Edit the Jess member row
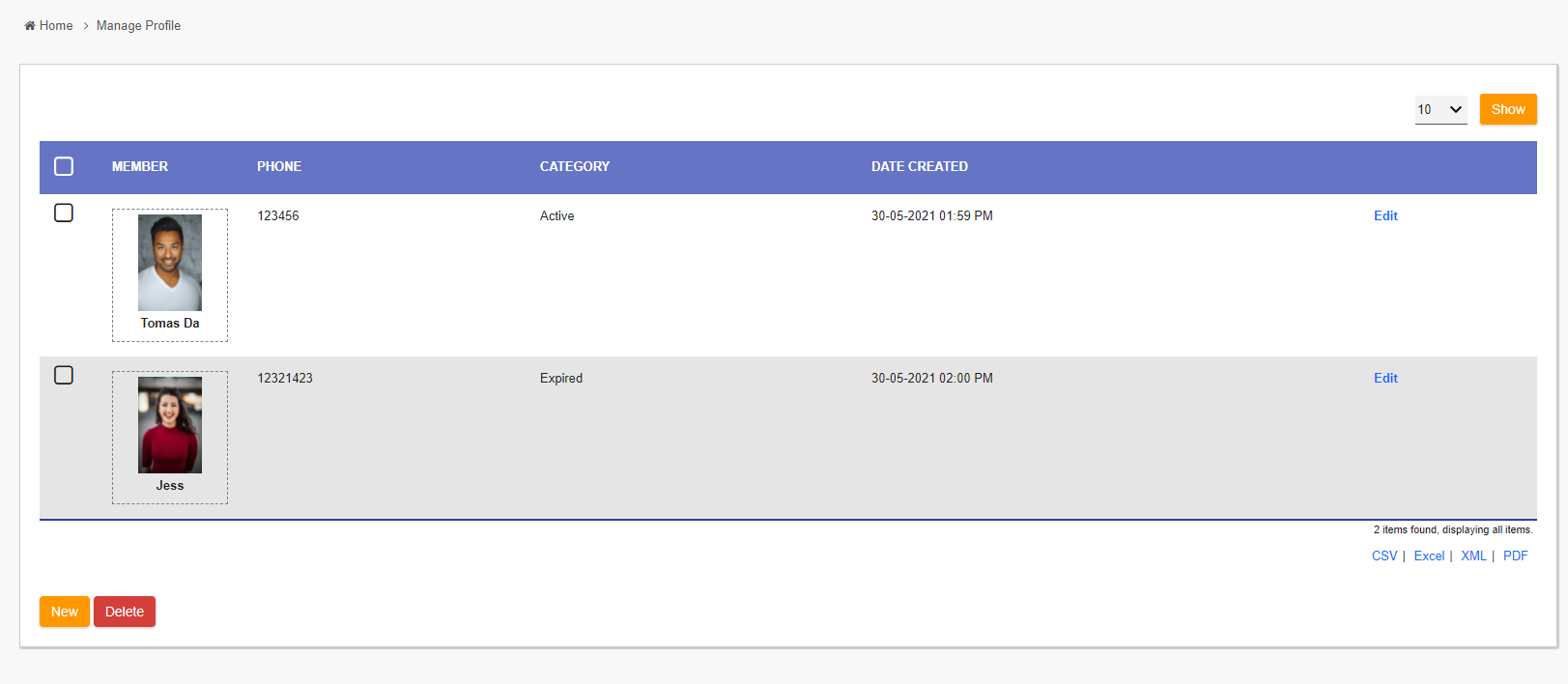 [1385, 378]
